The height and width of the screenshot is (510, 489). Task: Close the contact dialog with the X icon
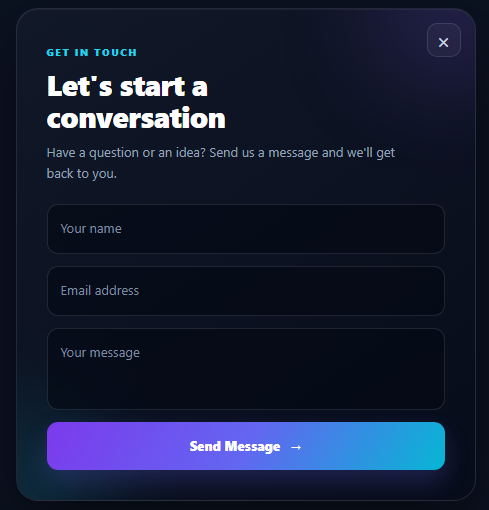[443, 42]
